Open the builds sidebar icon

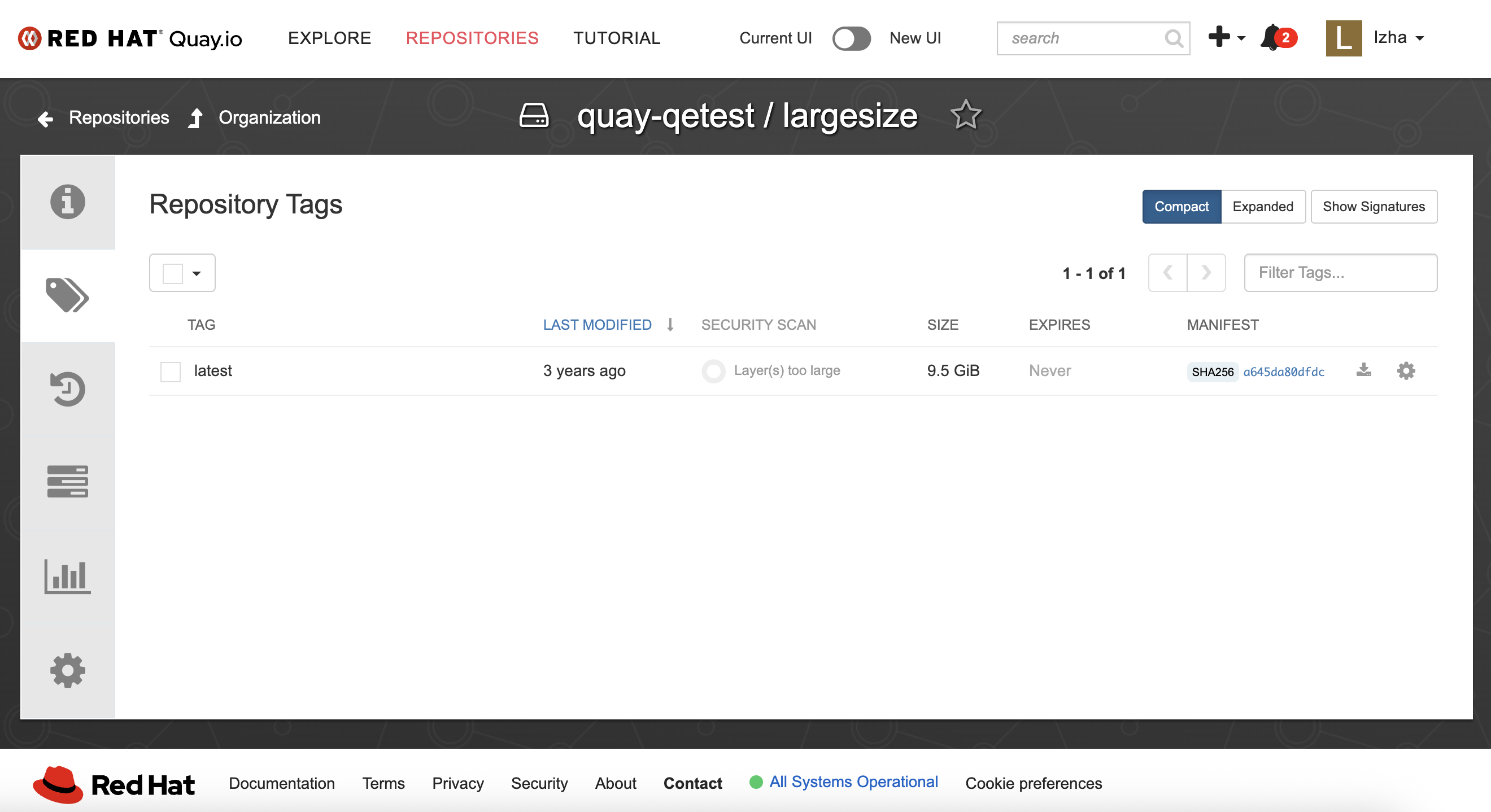pos(68,482)
